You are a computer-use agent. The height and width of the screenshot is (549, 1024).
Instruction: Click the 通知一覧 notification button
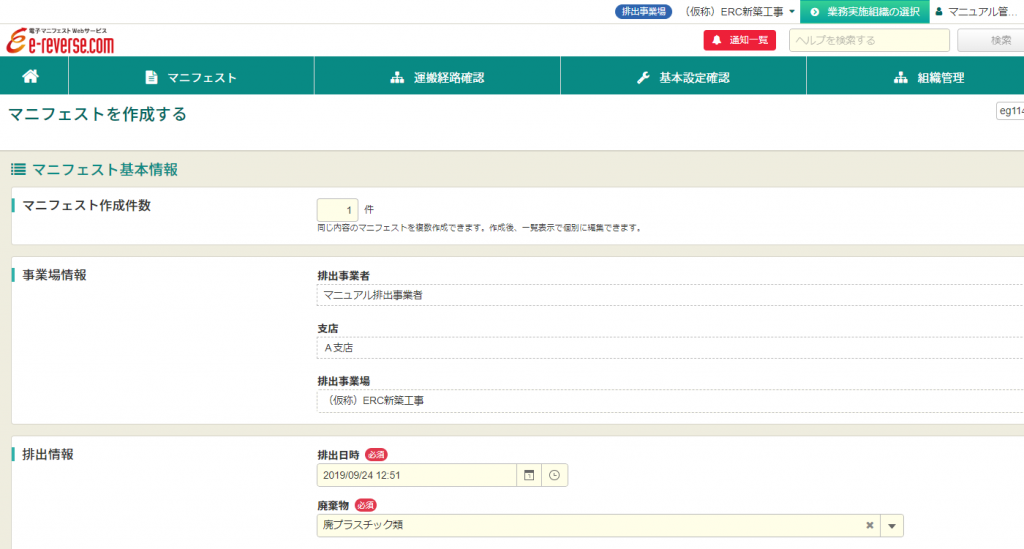(x=740, y=40)
